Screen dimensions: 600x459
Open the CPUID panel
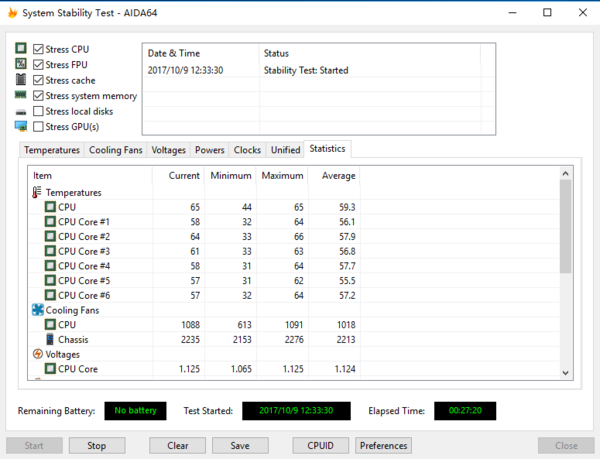[321, 446]
